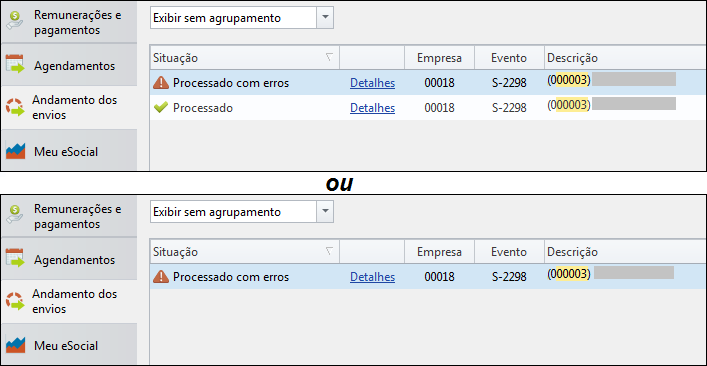This screenshot has width=707, height=366.
Task: Go to Agendamentos tab in the upper sidebar
Action: [x=69, y=65]
